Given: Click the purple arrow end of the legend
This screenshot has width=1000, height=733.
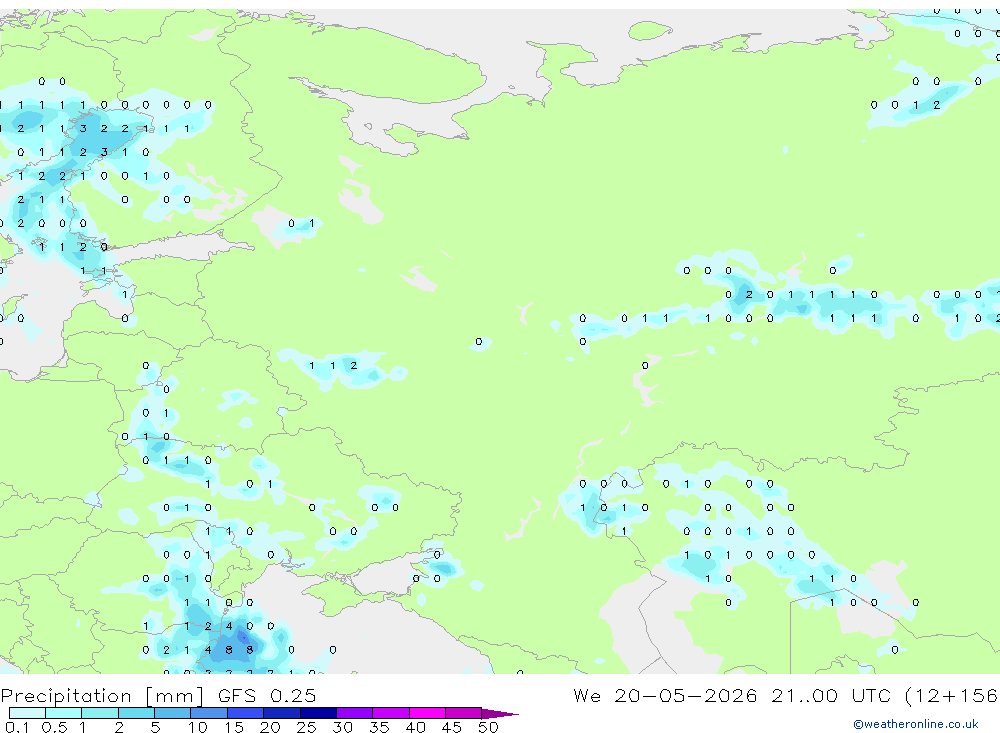Looking at the screenshot, I should pyautogui.click(x=500, y=714).
